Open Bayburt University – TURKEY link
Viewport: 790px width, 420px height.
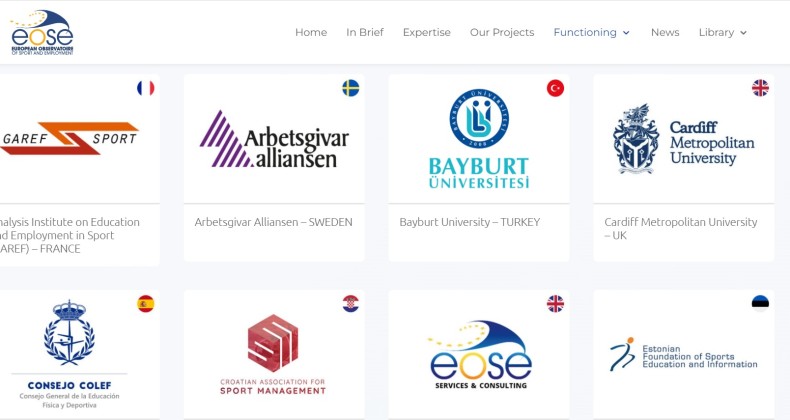click(470, 222)
